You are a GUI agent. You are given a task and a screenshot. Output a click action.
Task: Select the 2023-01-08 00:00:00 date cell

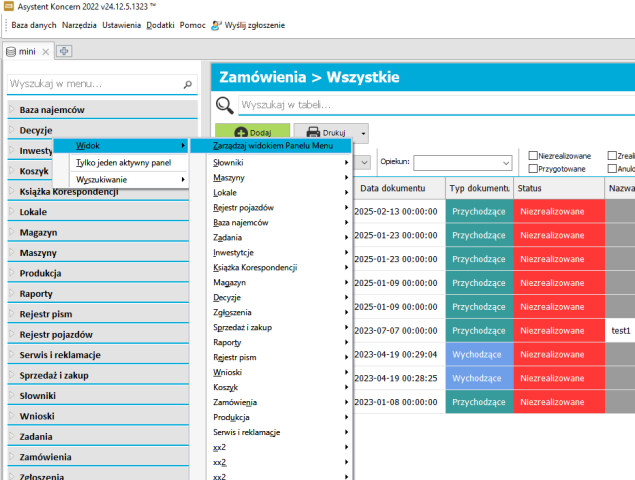point(399,402)
